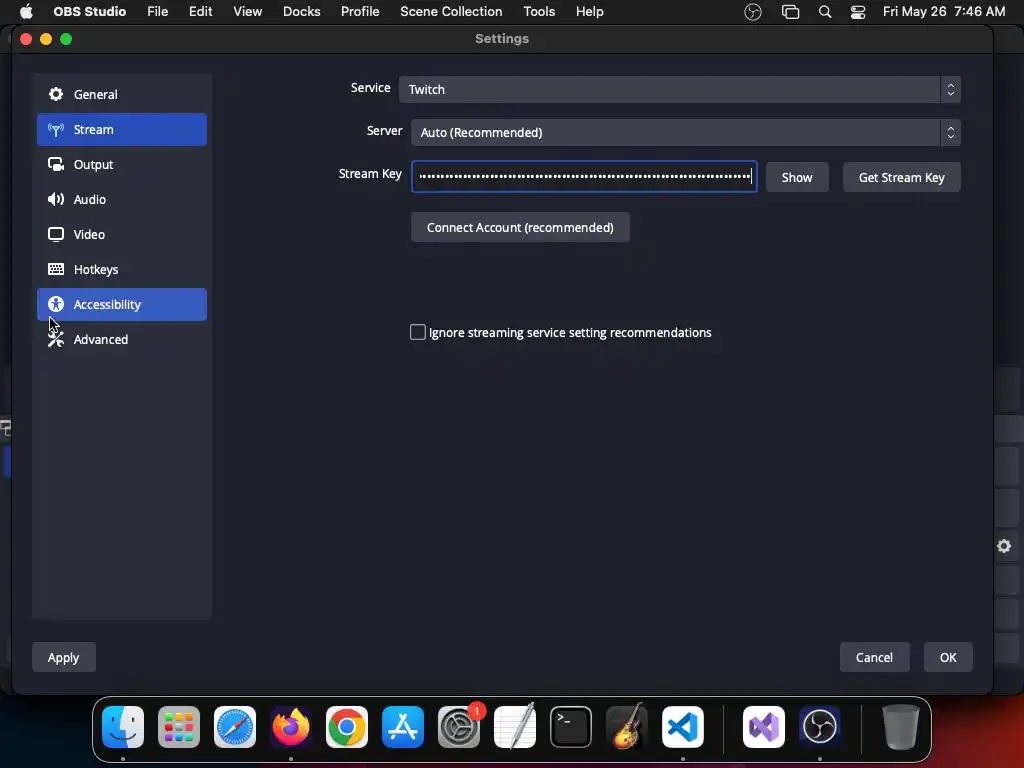Click the Advanced tools icon
The width and height of the screenshot is (1024, 768).
point(56,339)
